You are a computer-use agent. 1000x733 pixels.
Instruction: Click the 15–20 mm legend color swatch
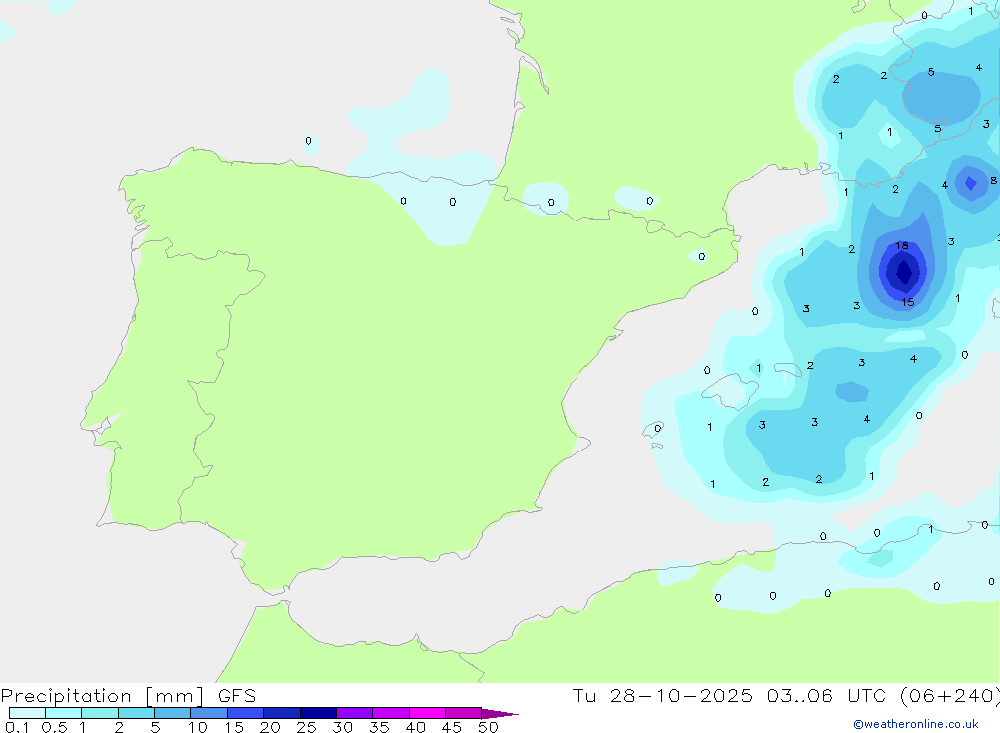tap(245, 713)
